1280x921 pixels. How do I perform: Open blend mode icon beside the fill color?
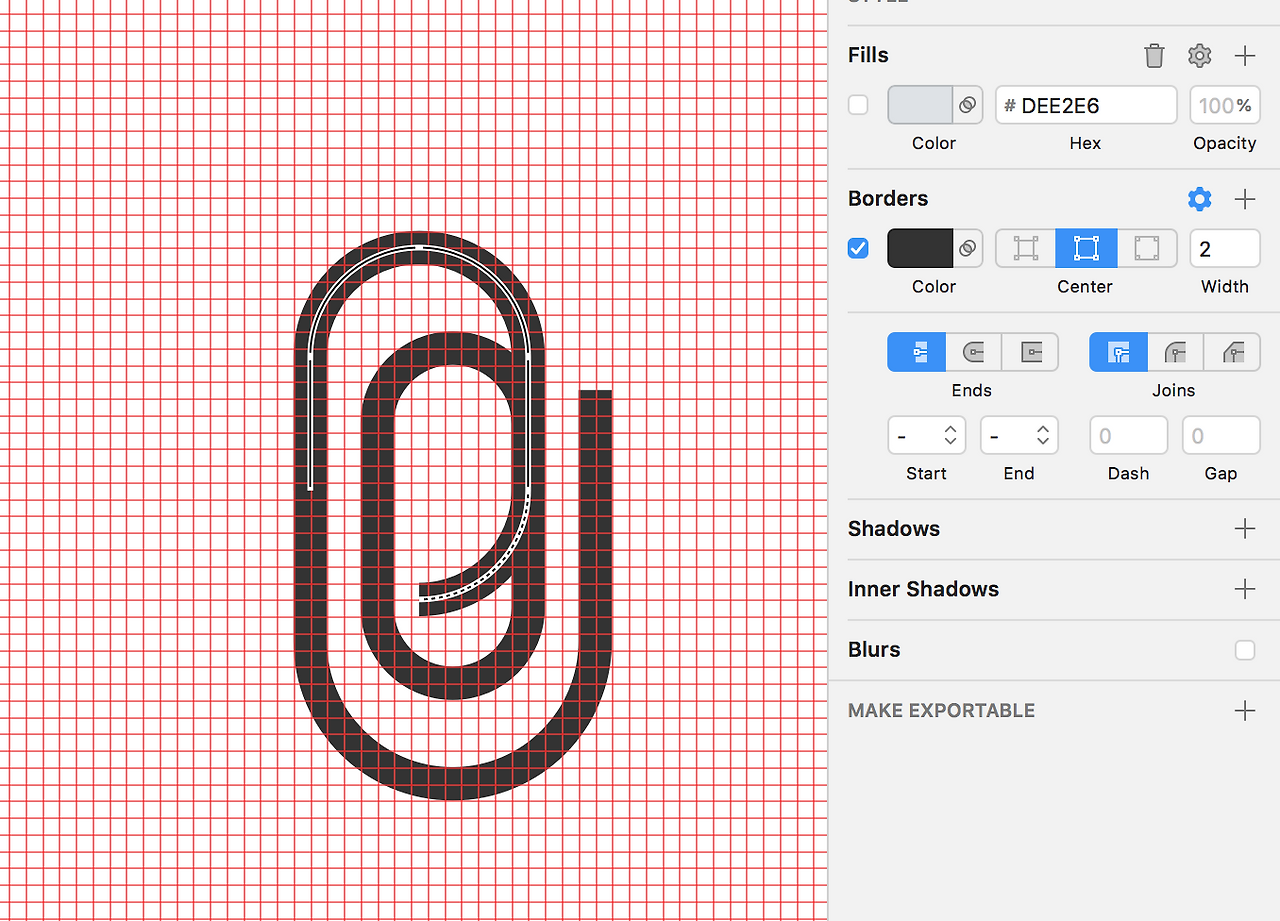tap(967, 105)
